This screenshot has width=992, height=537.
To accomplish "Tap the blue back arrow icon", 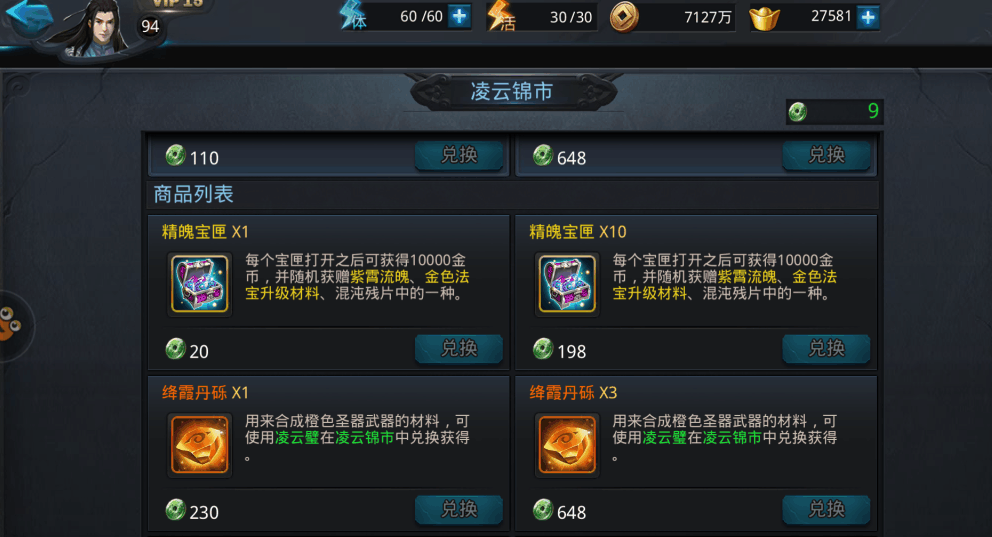I will [x=28, y=16].
